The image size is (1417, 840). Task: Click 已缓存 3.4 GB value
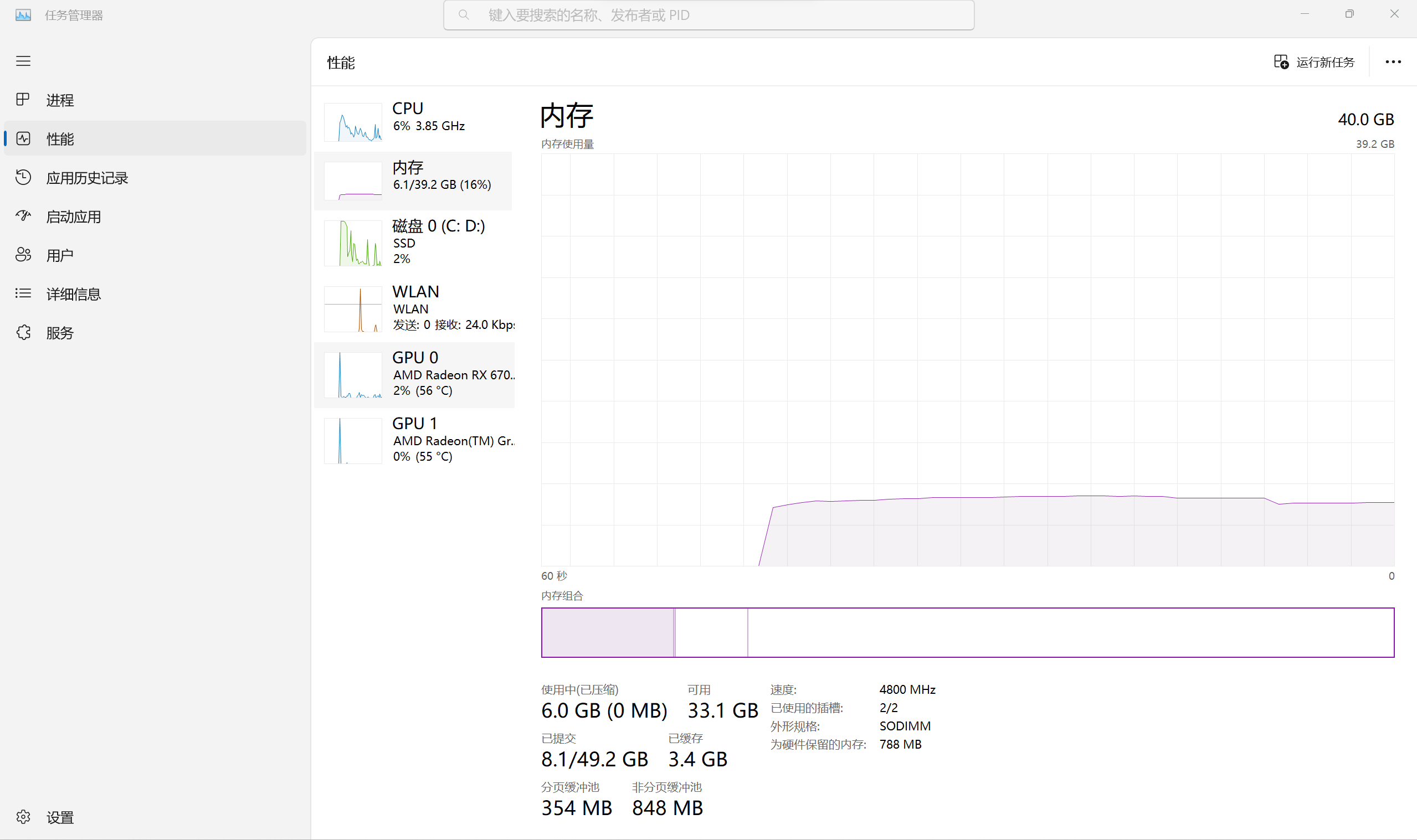click(697, 759)
